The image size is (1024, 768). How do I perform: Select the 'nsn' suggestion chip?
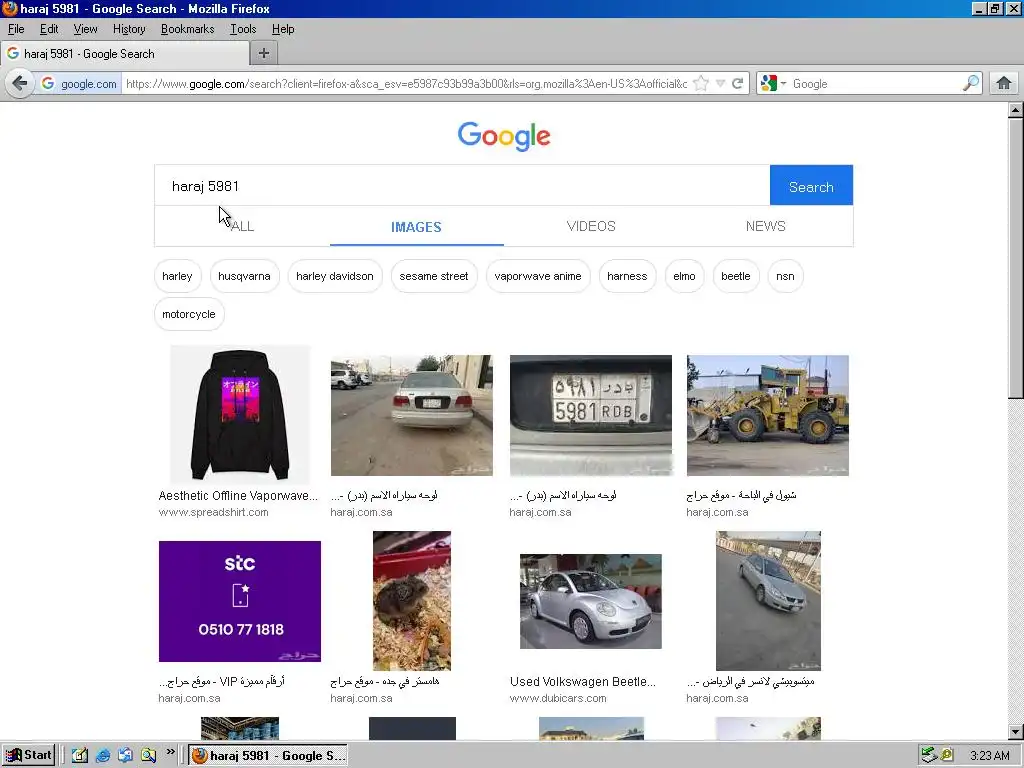click(x=785, y=276)
